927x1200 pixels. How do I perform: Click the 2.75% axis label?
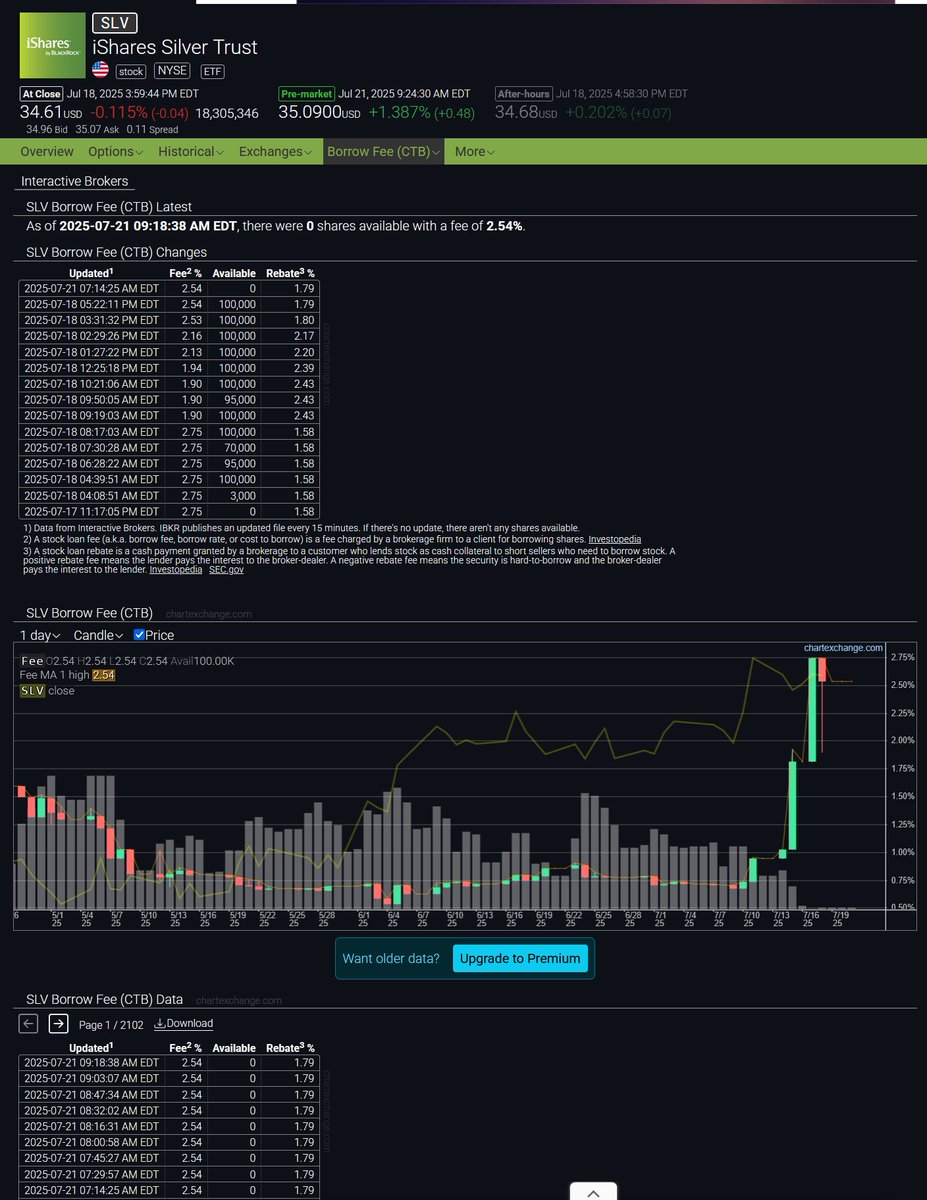pyautogui.click(x=902, y=657)
